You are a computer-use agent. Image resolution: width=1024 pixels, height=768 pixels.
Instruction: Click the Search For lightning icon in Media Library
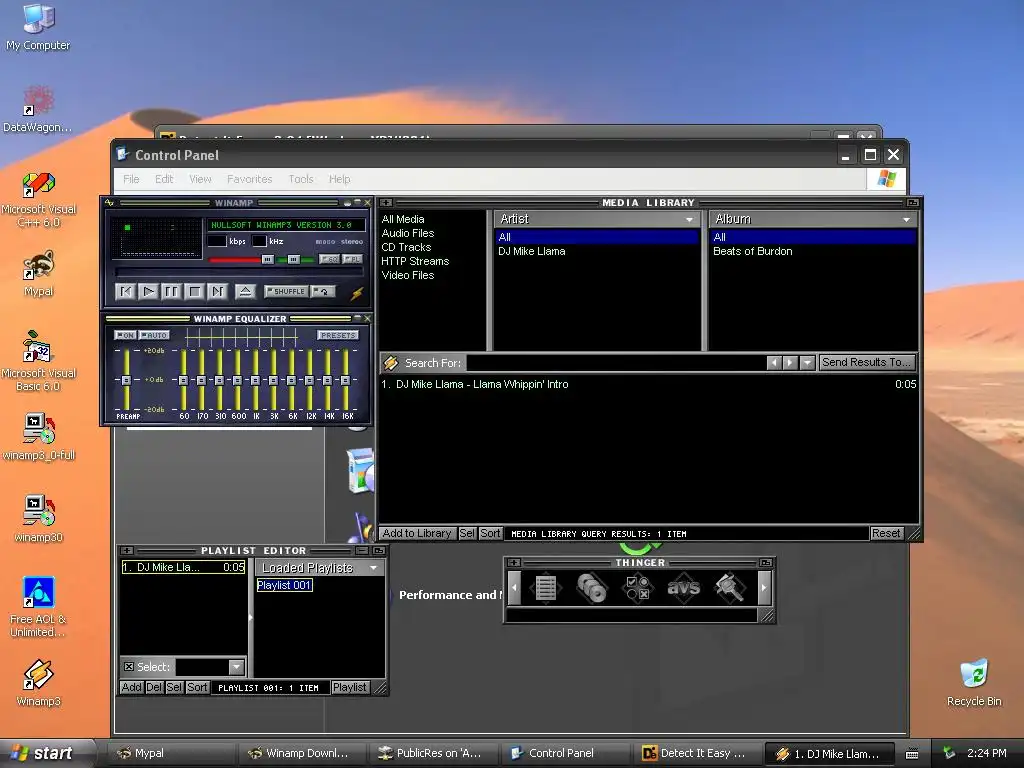[x=391, y=362]
